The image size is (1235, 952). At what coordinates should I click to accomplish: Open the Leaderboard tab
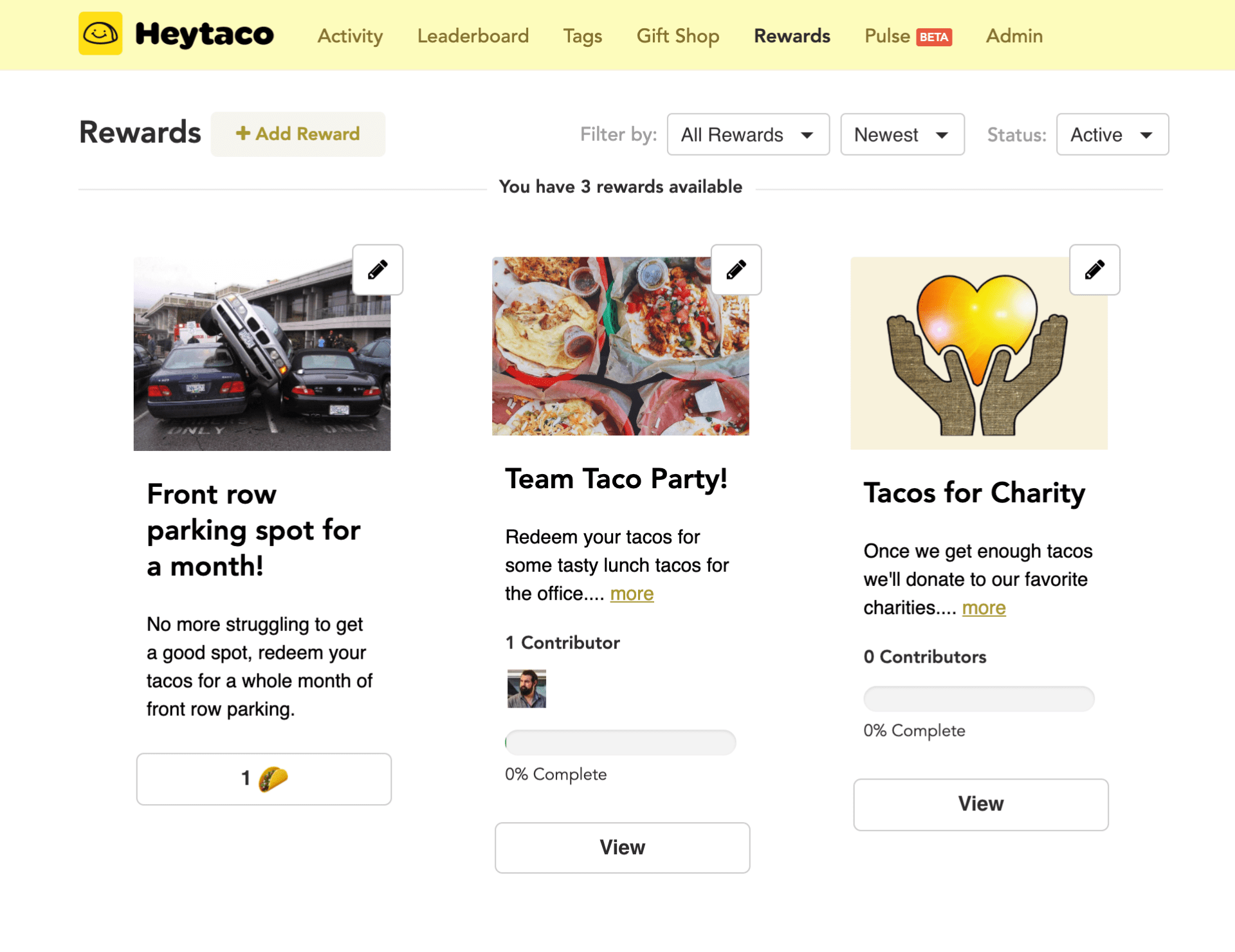(473, 36)
